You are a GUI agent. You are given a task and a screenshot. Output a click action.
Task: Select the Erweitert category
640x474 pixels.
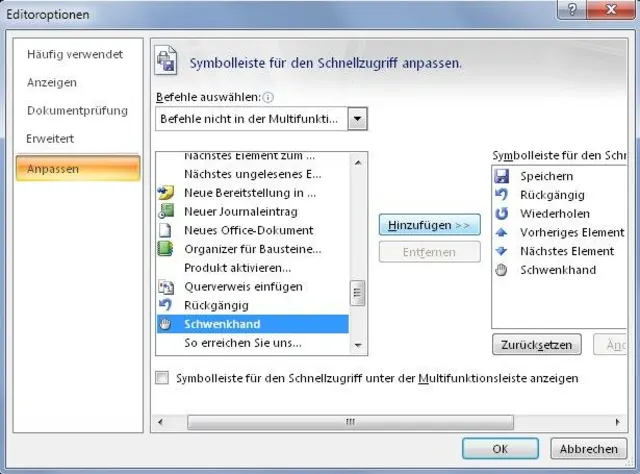[x=50, y=139]
